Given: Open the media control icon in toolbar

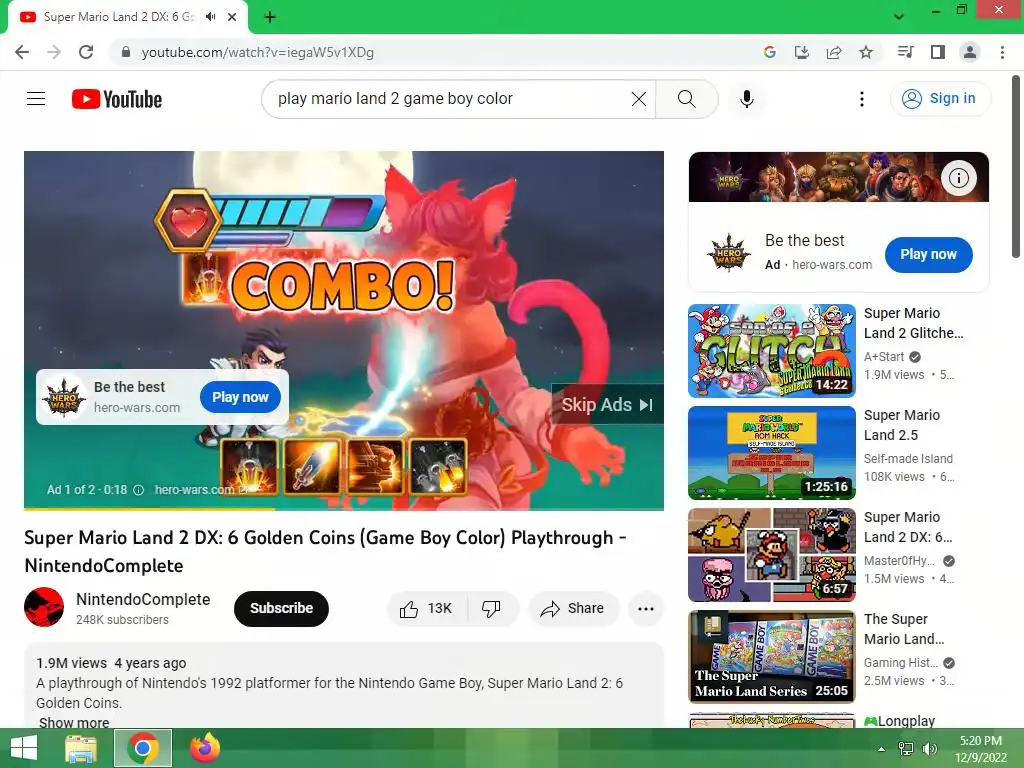Looking at the screenshot, I should pyautogui.click(x=905, y=52).
